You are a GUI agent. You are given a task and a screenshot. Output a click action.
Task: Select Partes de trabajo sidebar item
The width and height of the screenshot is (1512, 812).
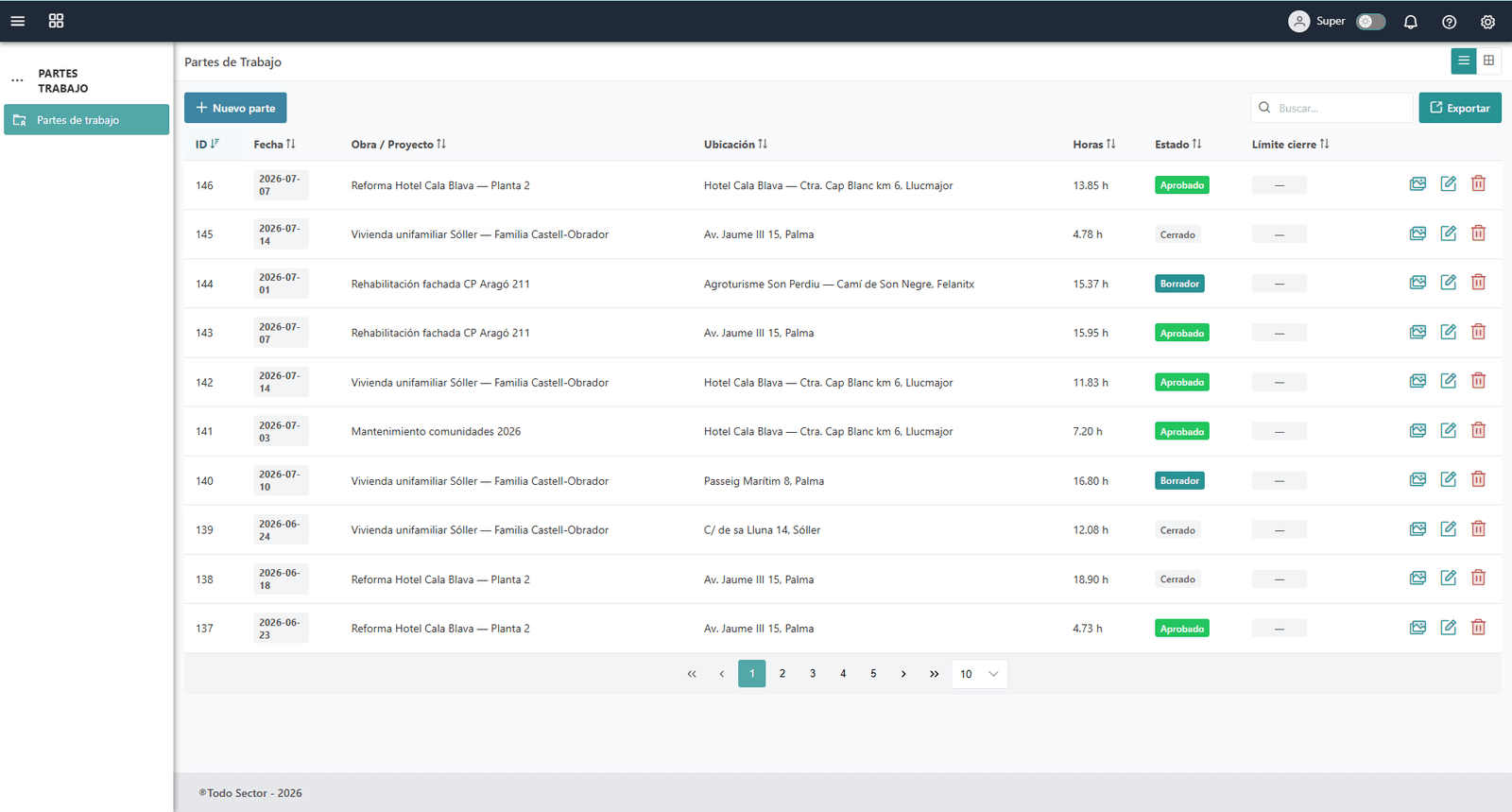click(x=86, y=120)
